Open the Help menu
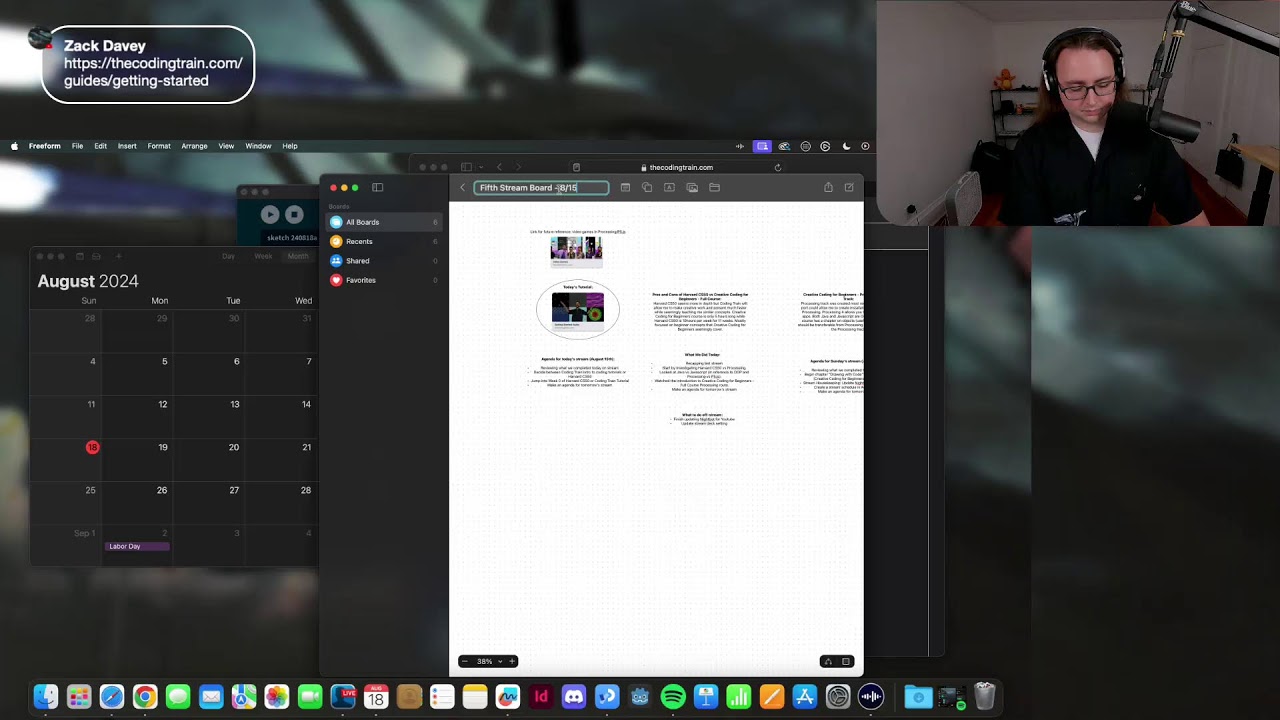1280x720 pixels. click(x=289, y=146)
